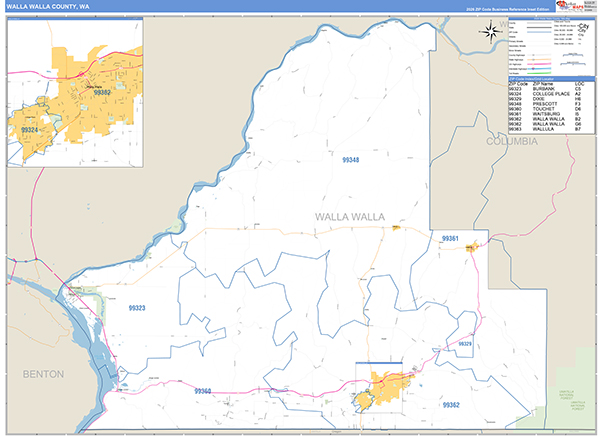Screen dimensions: 600x436
Task: Click ZIP label 99360 along the pink highway
Action: point(202,391)
